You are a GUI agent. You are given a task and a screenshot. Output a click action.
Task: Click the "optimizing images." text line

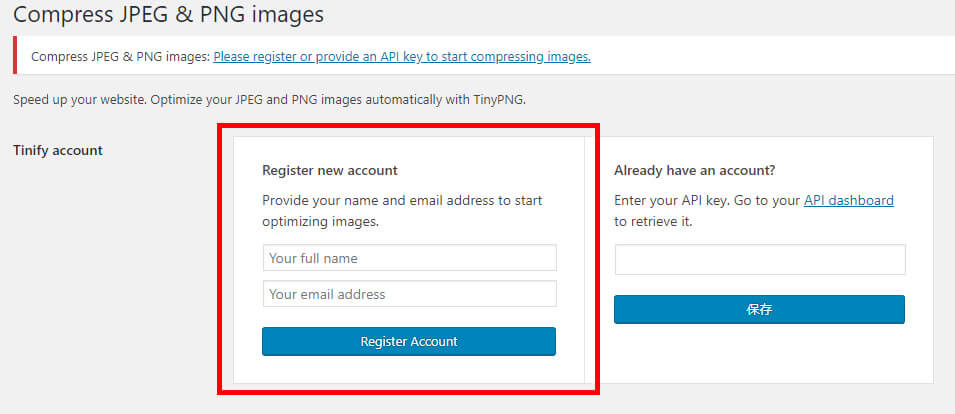[320, 221]
